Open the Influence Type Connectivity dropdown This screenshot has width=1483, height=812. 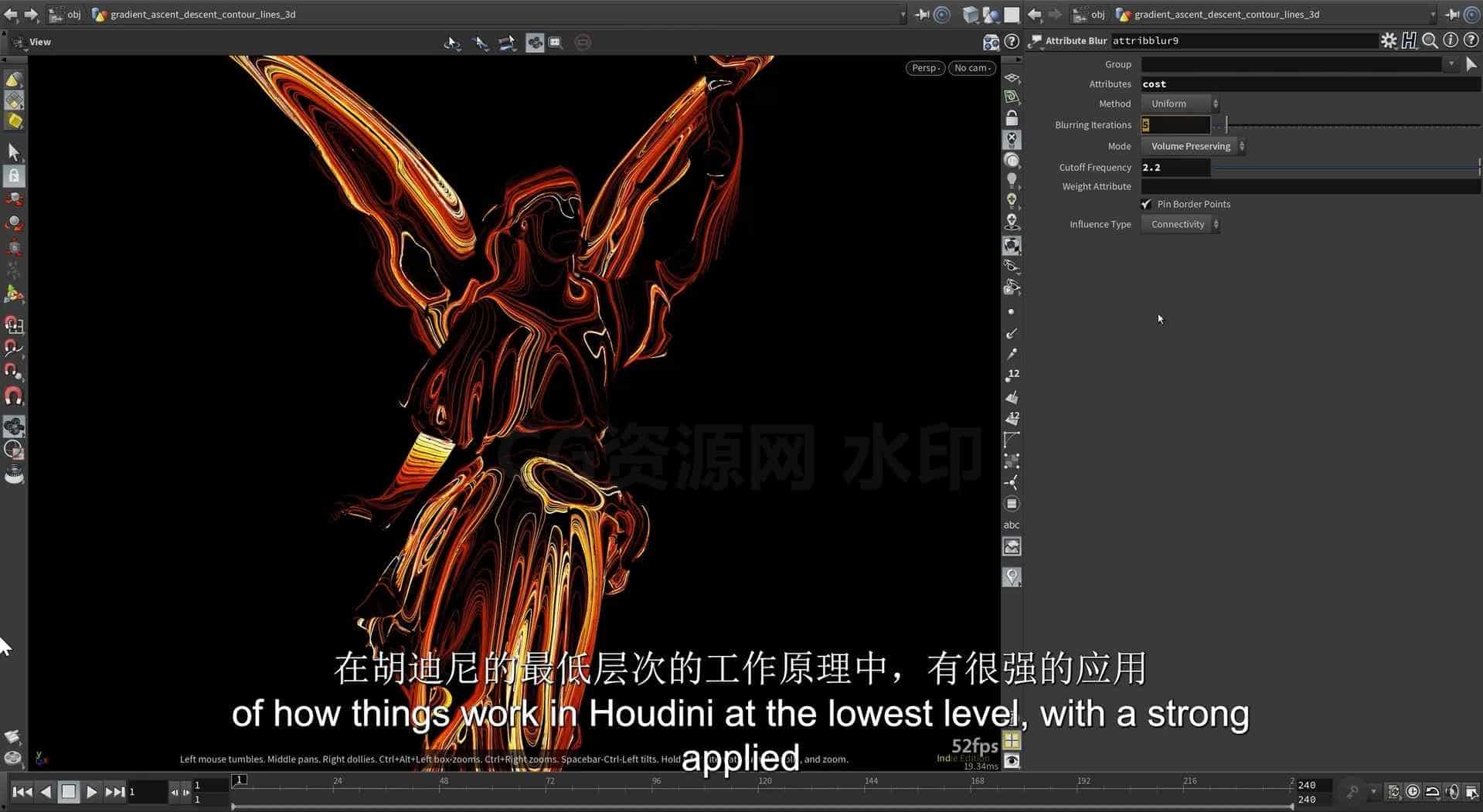1180,224
